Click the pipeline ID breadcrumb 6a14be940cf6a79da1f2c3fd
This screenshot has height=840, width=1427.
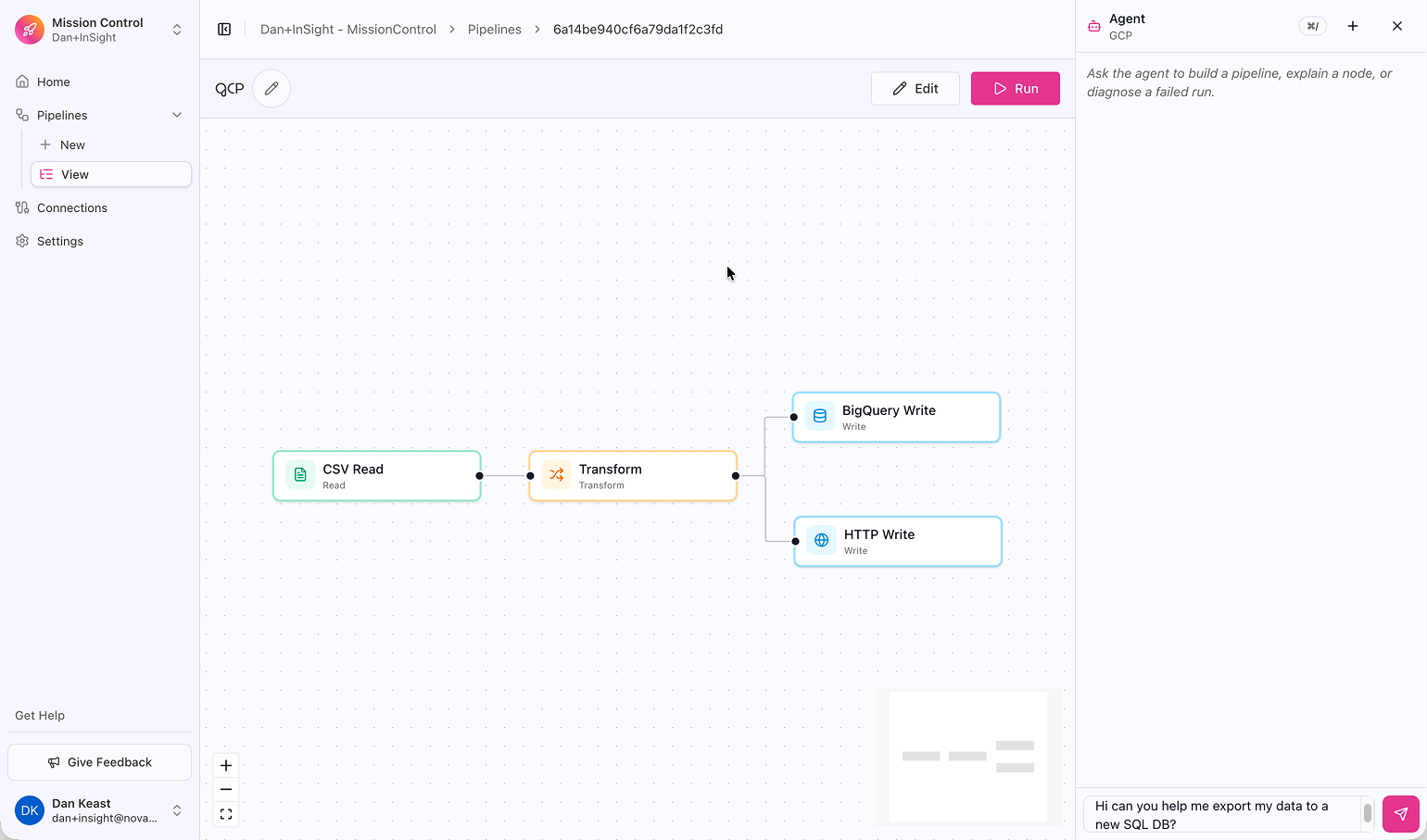pos(638,30)
